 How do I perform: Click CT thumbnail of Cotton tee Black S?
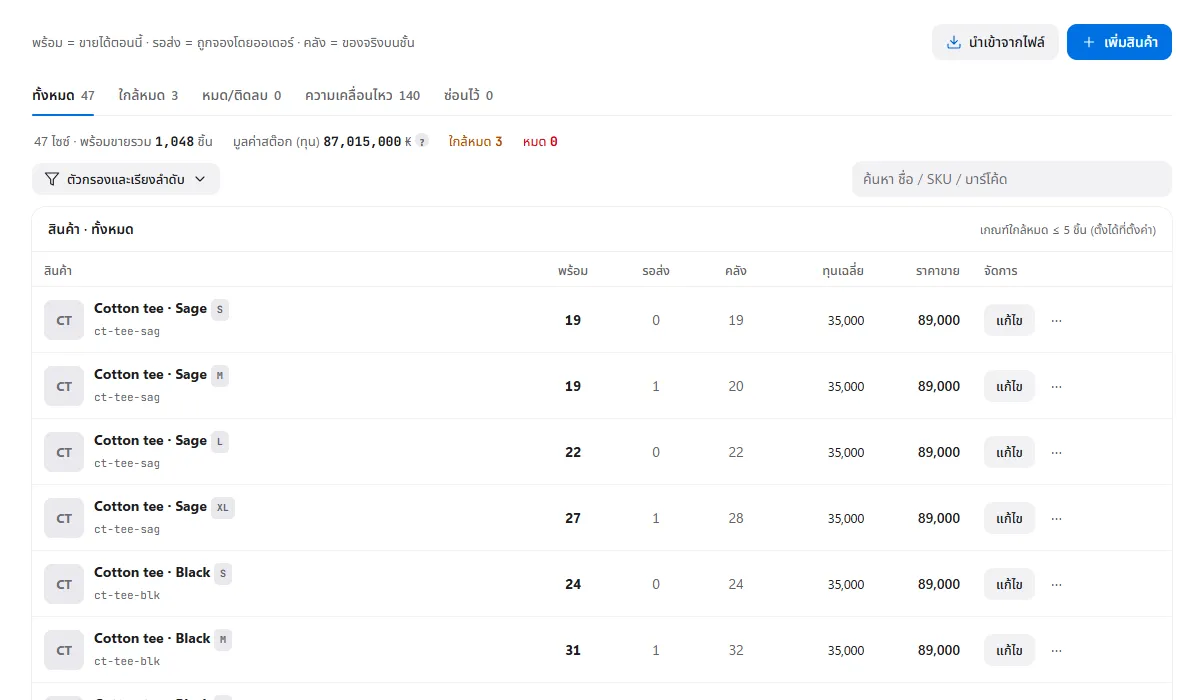64,584
